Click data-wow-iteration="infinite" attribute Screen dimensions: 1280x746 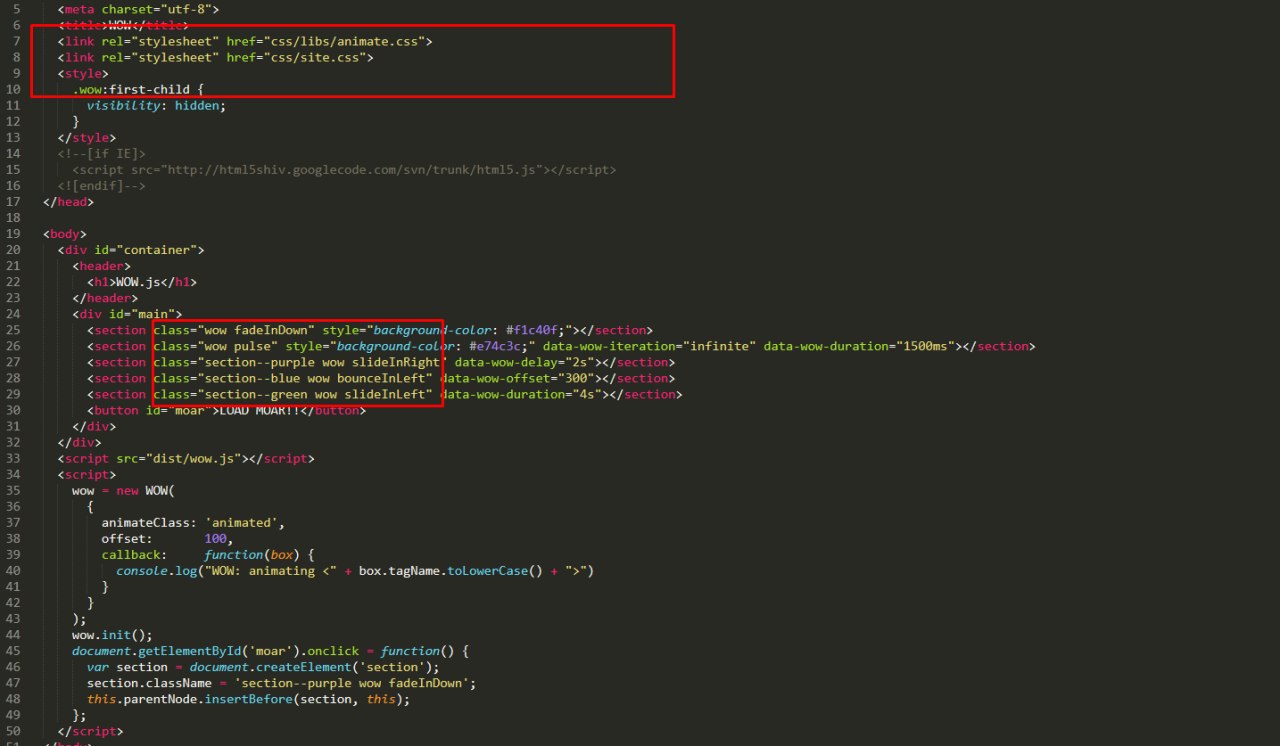647,345
